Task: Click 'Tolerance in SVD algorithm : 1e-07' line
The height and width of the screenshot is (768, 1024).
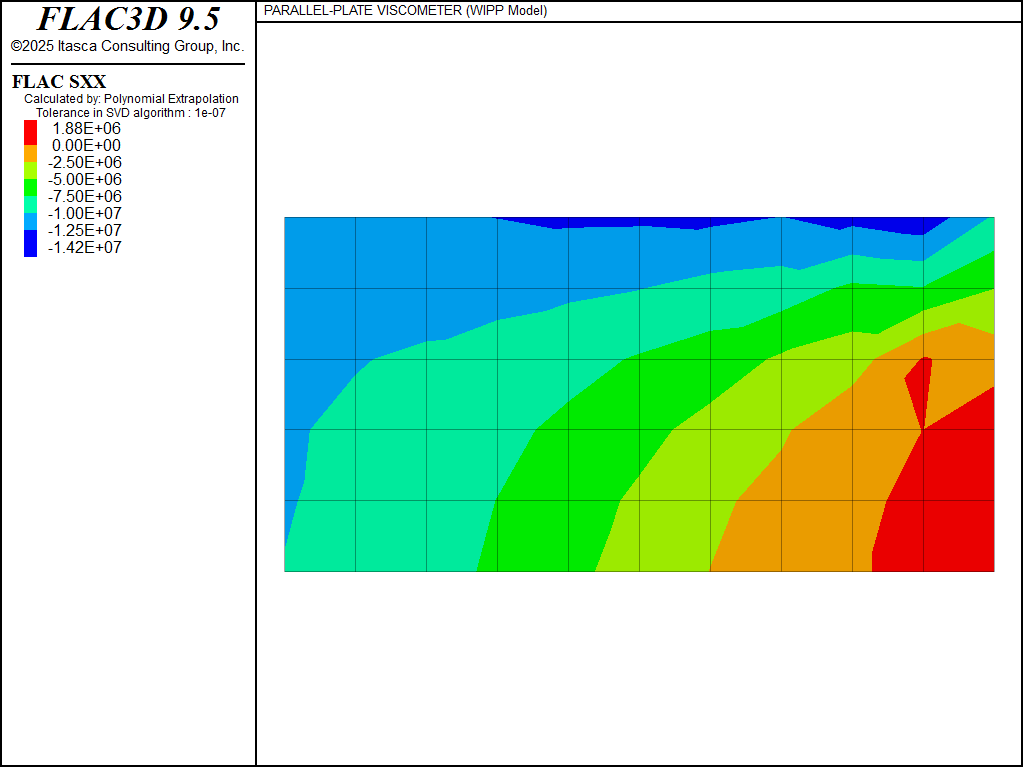Action: click(x=131, y=112)
